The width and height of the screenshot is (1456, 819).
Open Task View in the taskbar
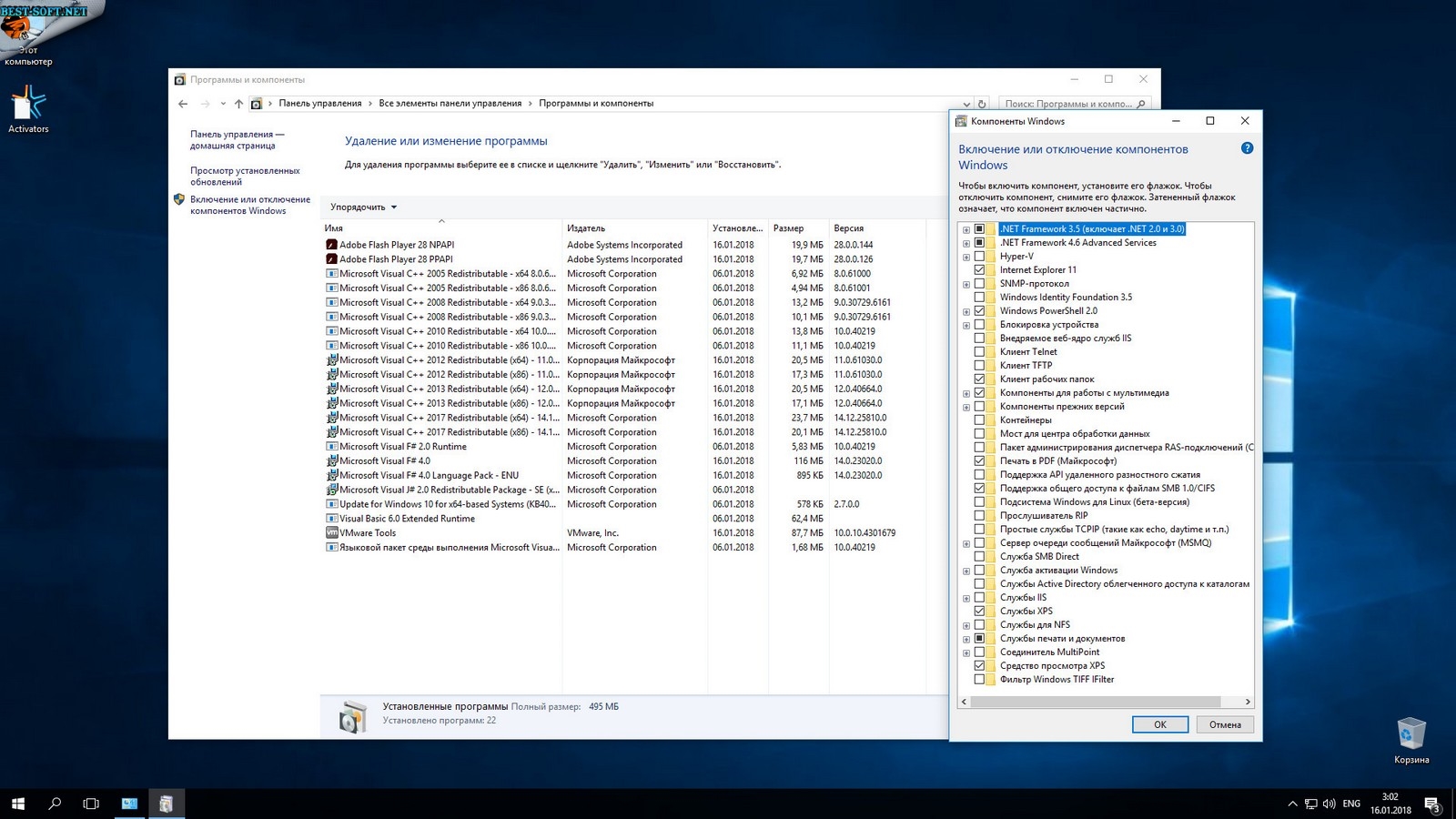pos(91,804)
